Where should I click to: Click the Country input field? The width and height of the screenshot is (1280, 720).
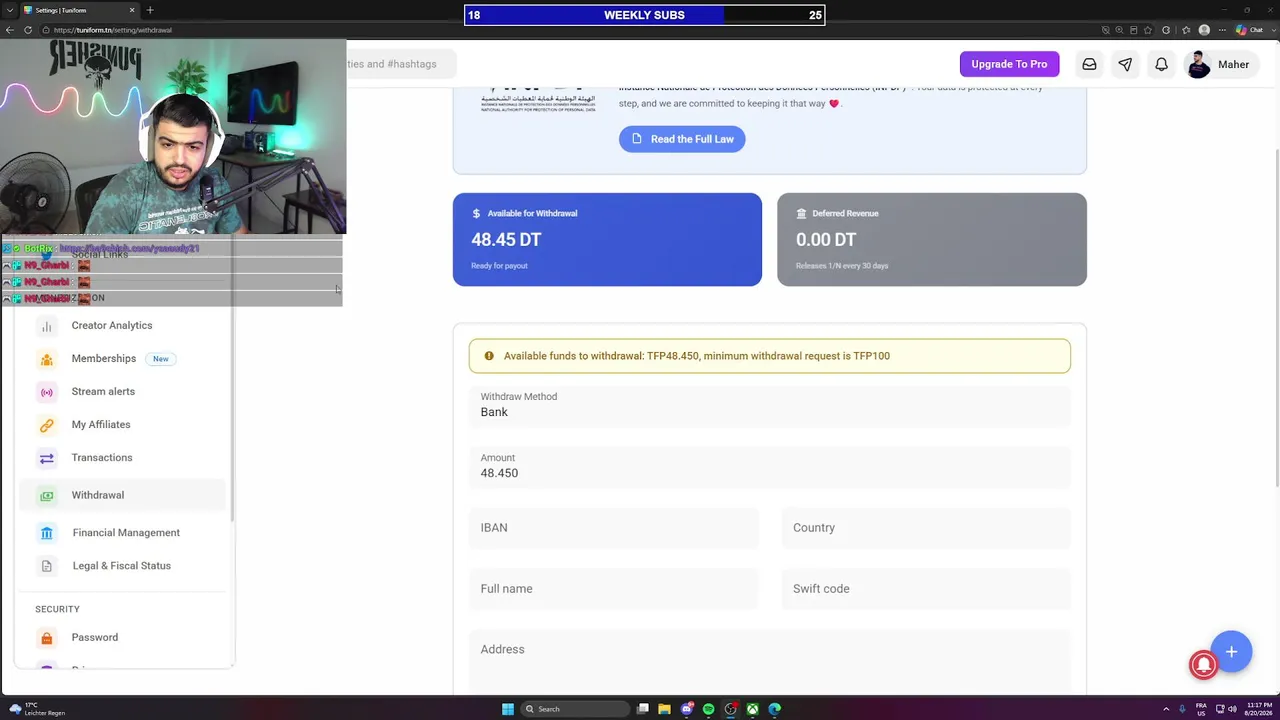pyautogui.click(x=926, y=528)
